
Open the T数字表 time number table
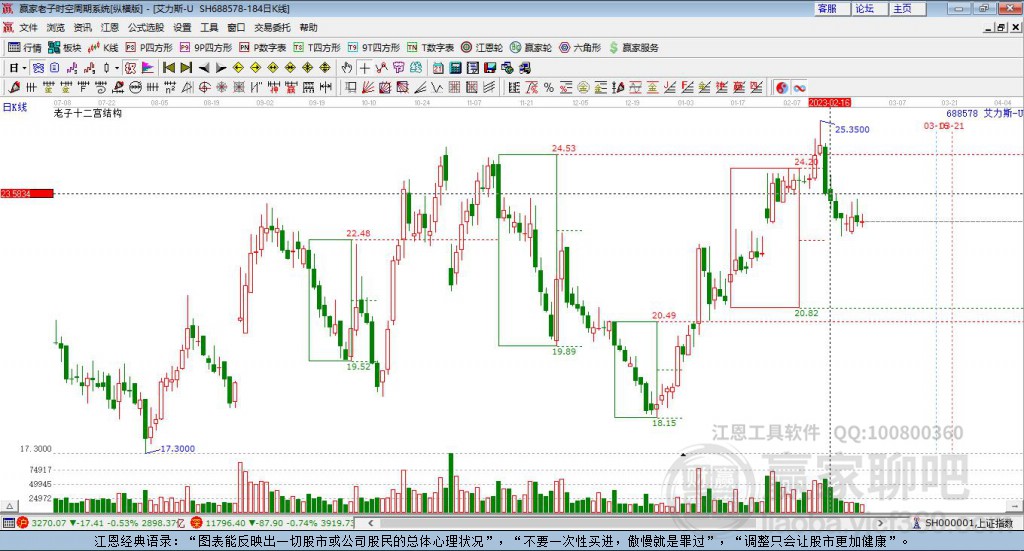pos(430,48)
